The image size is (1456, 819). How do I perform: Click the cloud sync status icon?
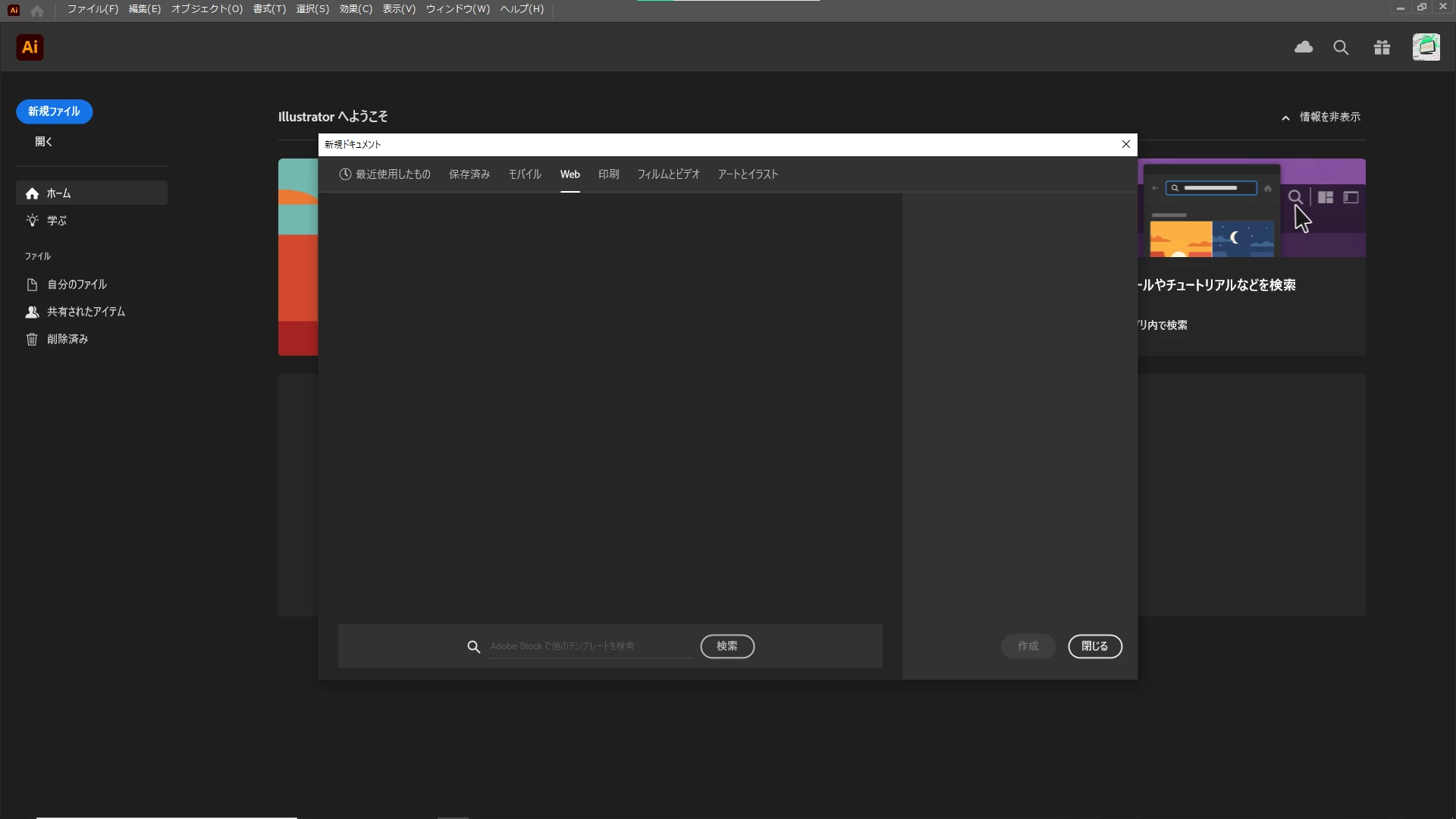1304,48
